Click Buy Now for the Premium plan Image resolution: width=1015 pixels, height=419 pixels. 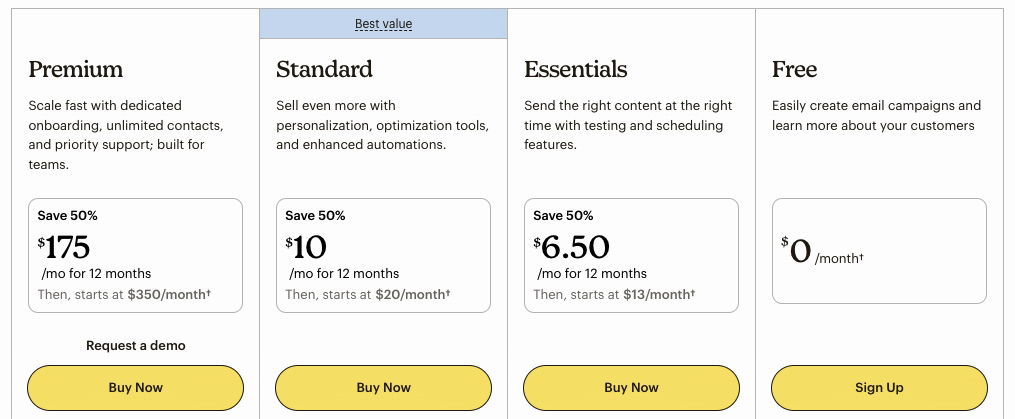pyautogui.click(x=135, y=388)
